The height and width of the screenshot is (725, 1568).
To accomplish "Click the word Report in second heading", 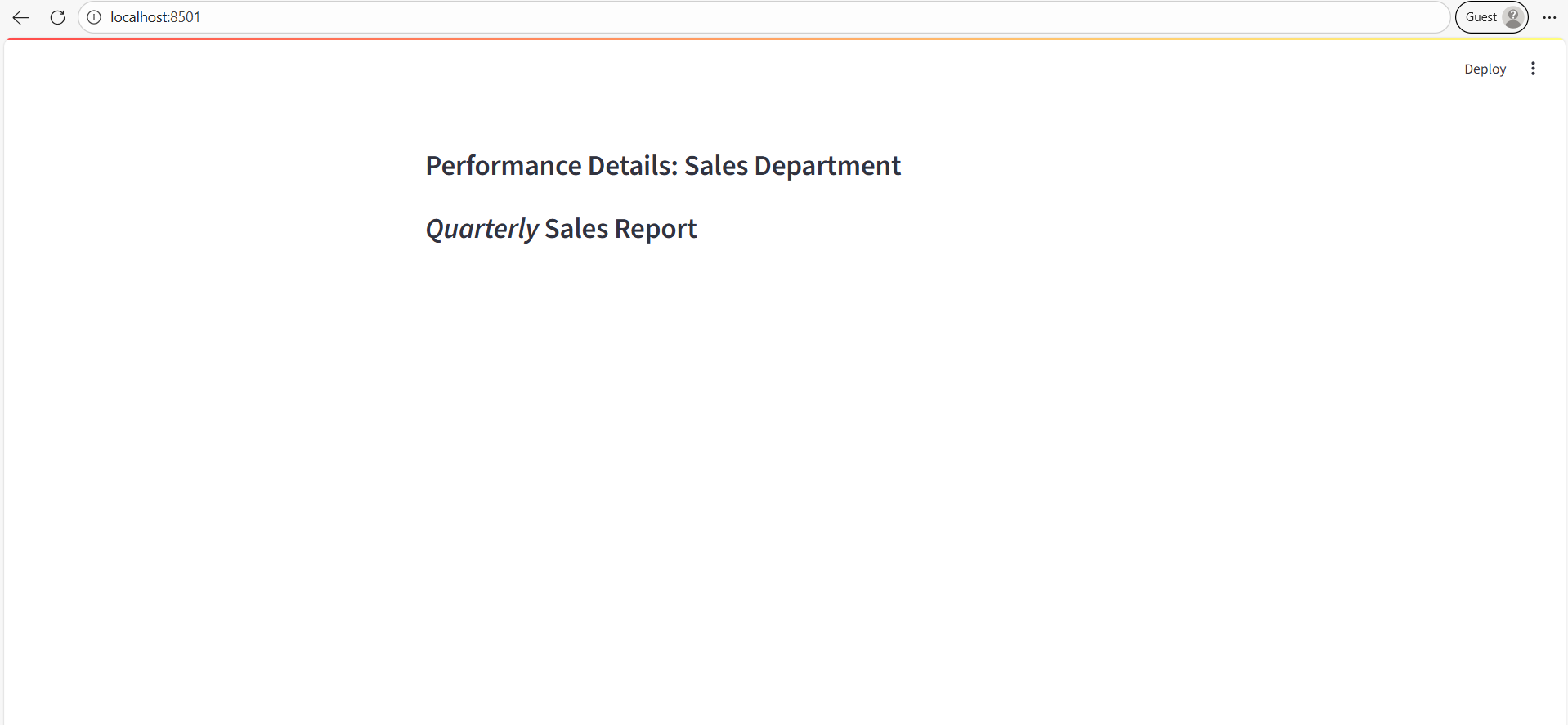I will point(655,229).
